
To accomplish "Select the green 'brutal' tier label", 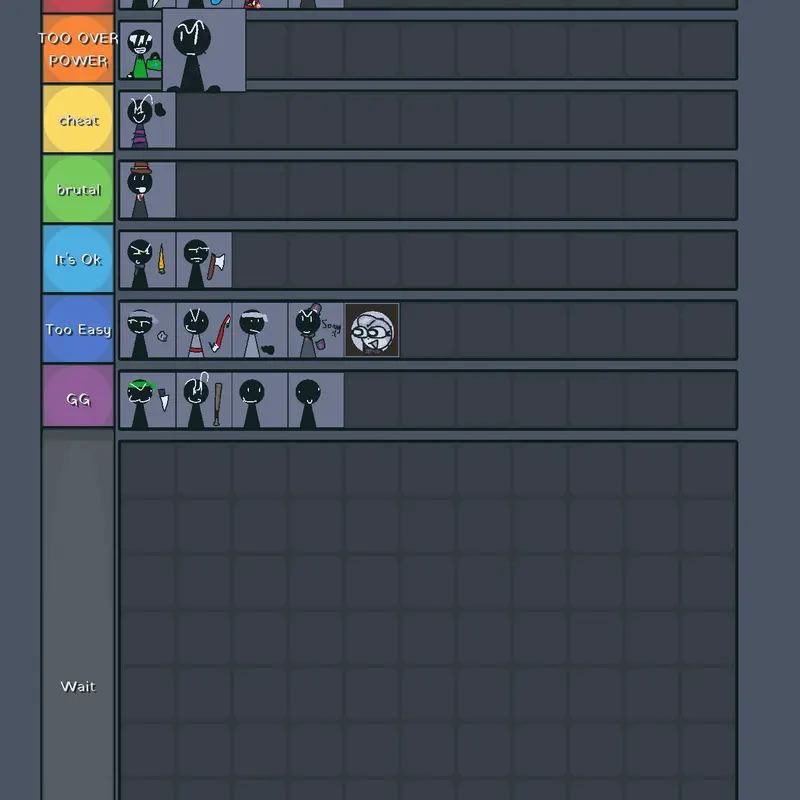I will click(78, 189).
